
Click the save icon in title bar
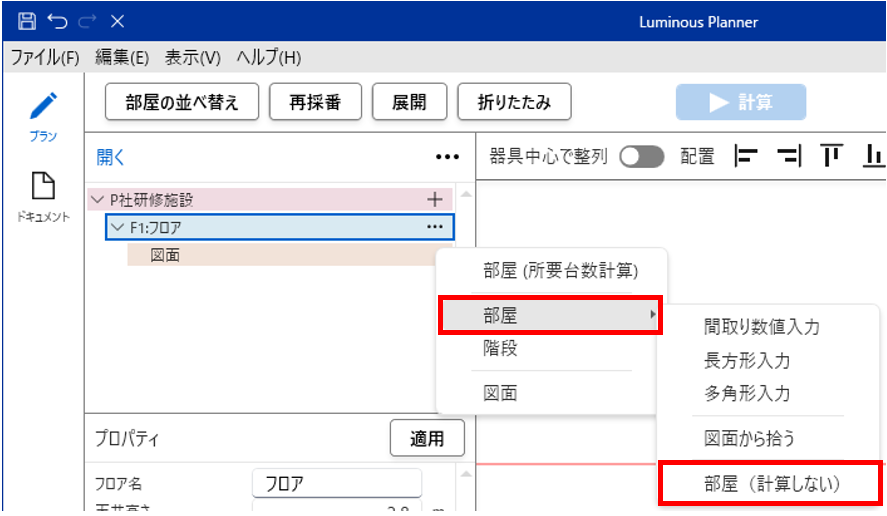pyautogui.click(x=27, y=21)
